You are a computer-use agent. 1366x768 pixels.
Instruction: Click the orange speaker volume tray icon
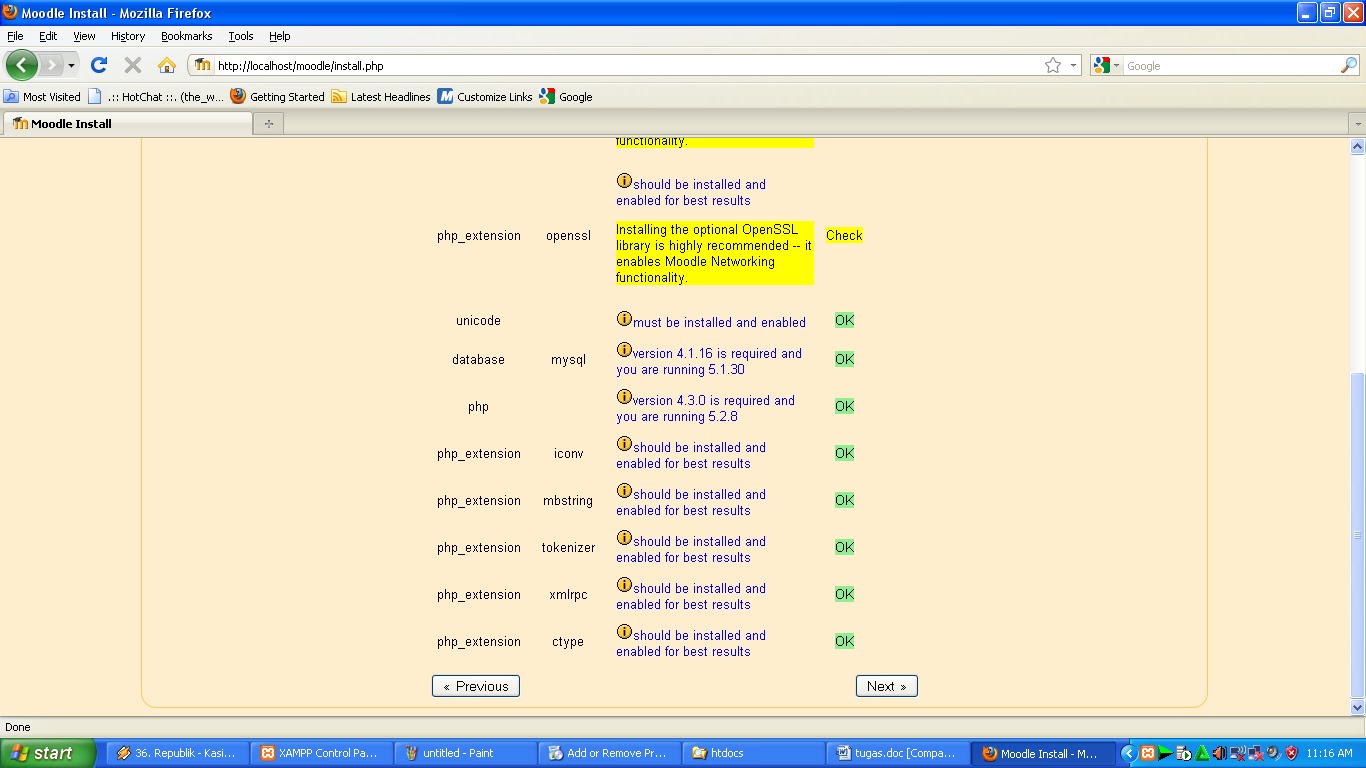[1220, 753]
